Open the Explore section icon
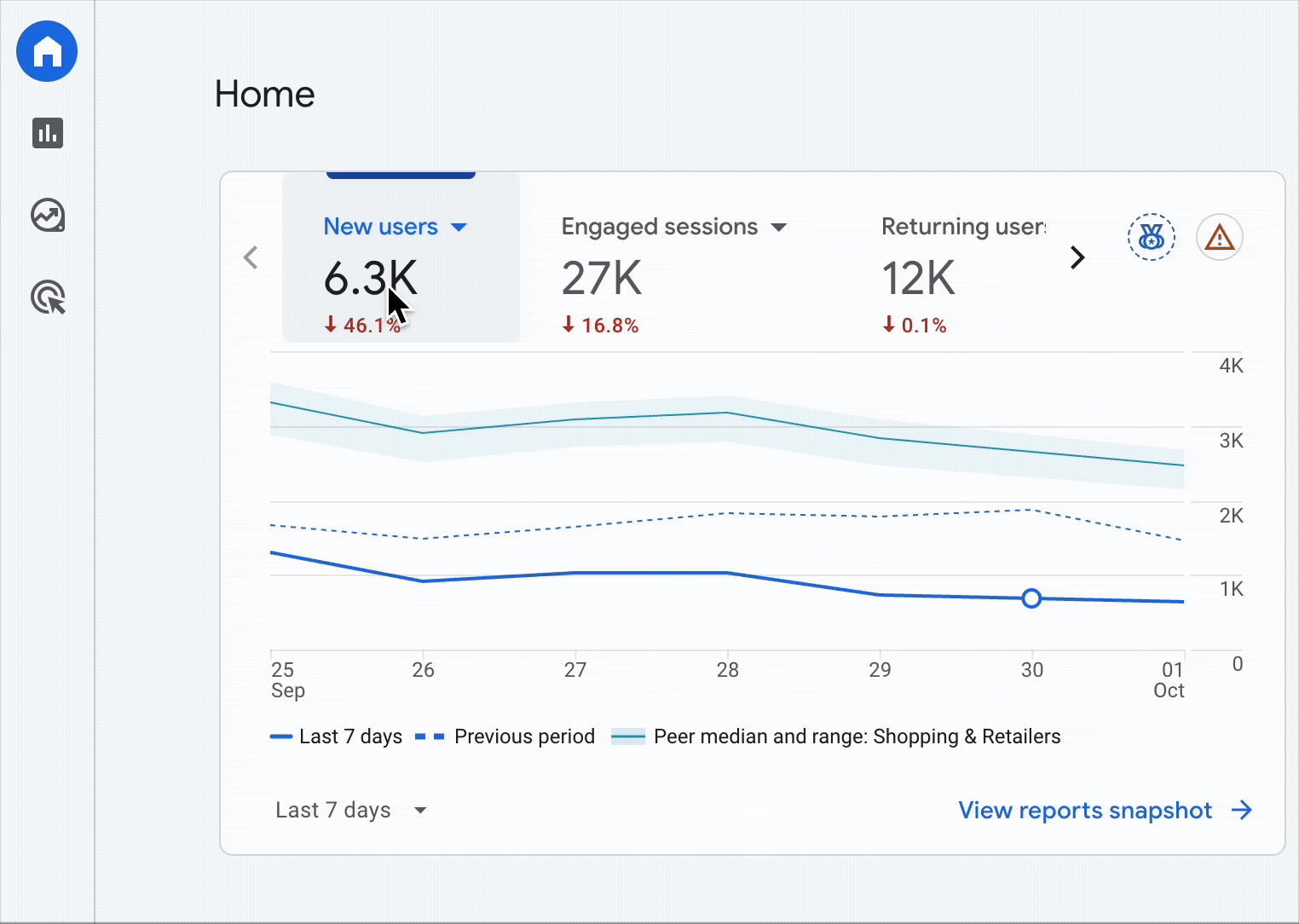Viewport: 1299px width, 924px height. (48, 216)
